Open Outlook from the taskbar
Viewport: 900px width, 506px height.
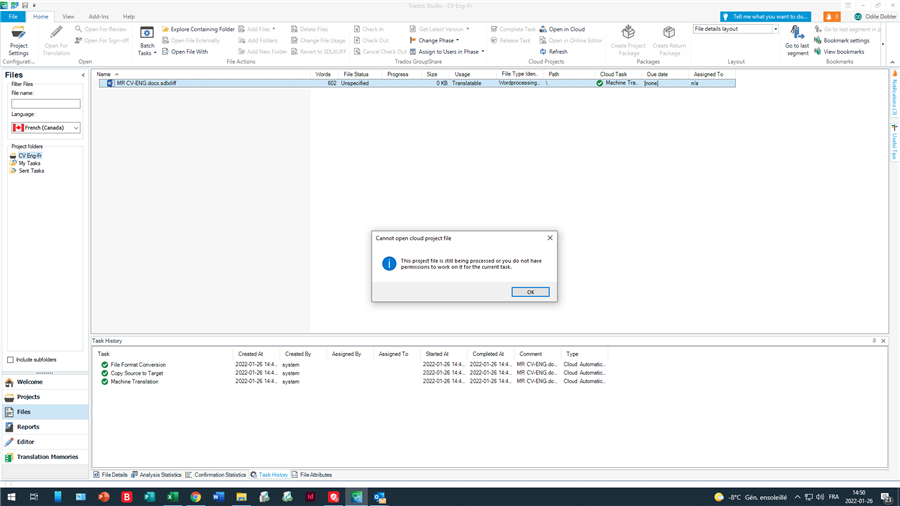point(379,497)
